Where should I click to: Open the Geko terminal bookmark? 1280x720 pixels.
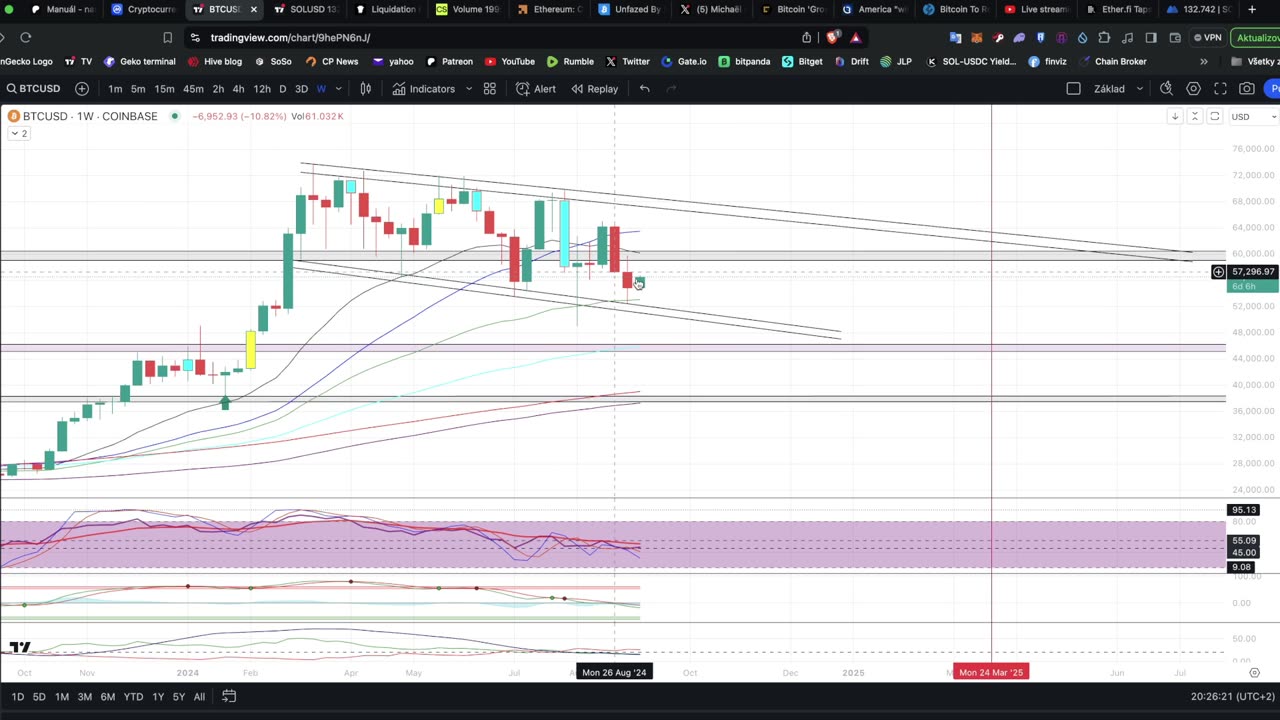139,61
